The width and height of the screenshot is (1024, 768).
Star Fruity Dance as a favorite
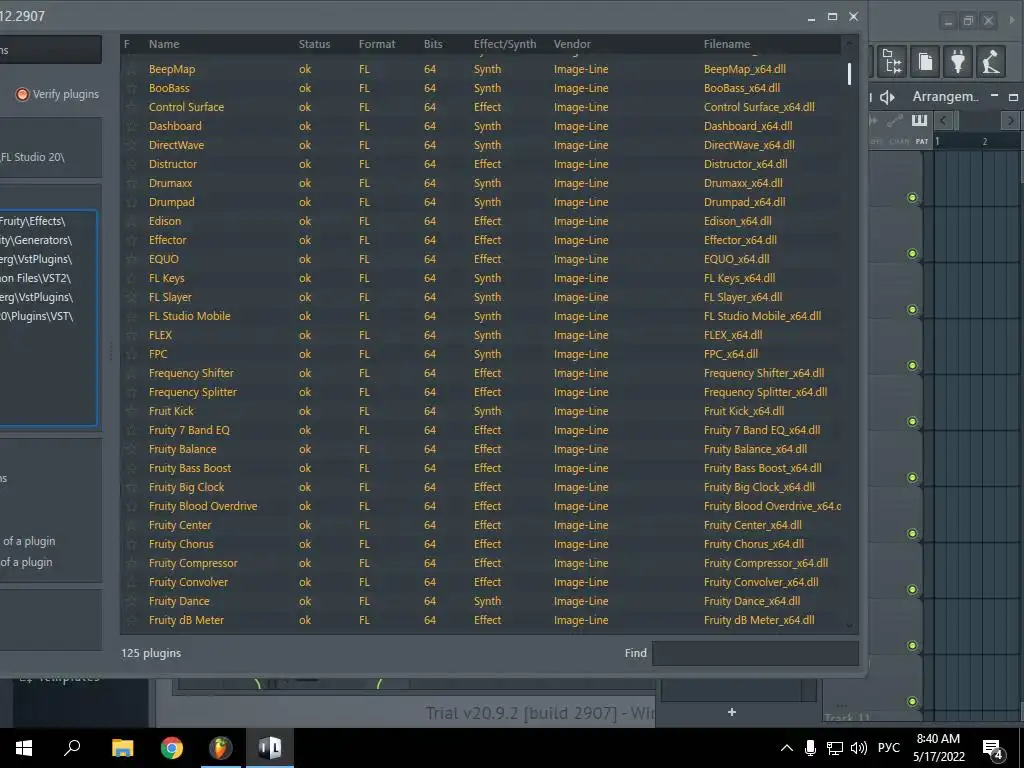131,601
